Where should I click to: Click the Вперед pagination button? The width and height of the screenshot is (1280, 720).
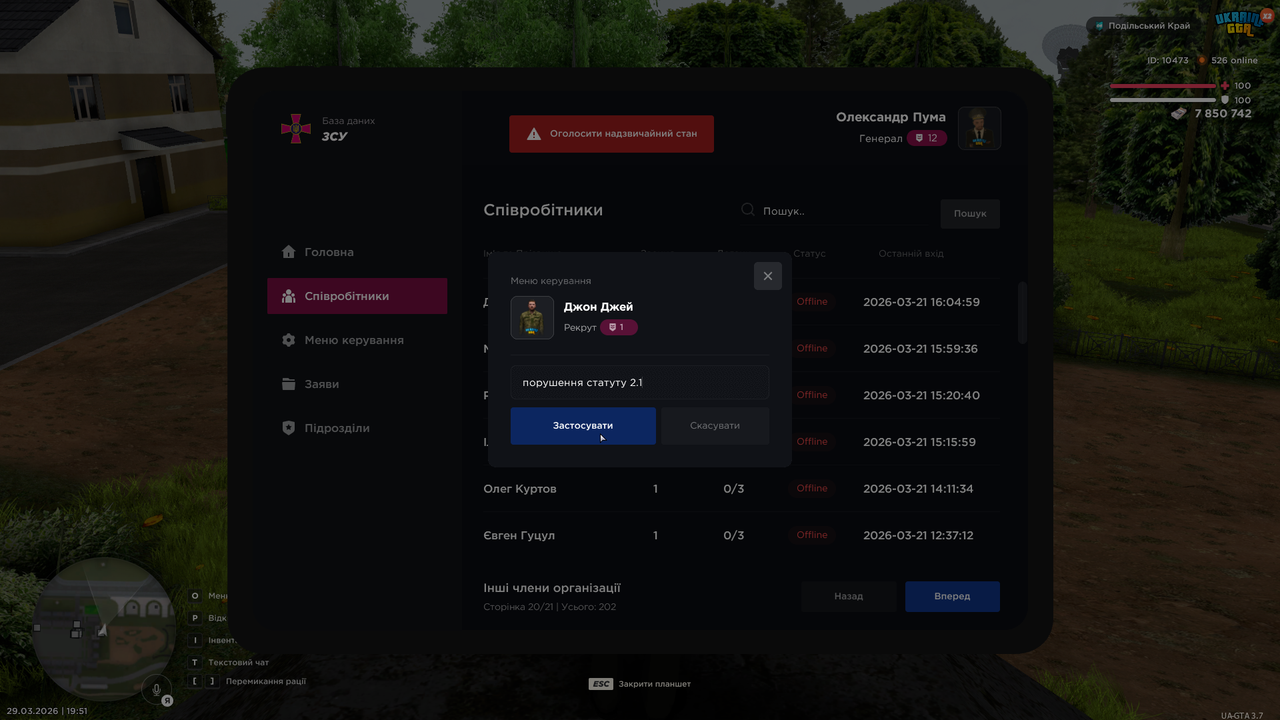952,596
